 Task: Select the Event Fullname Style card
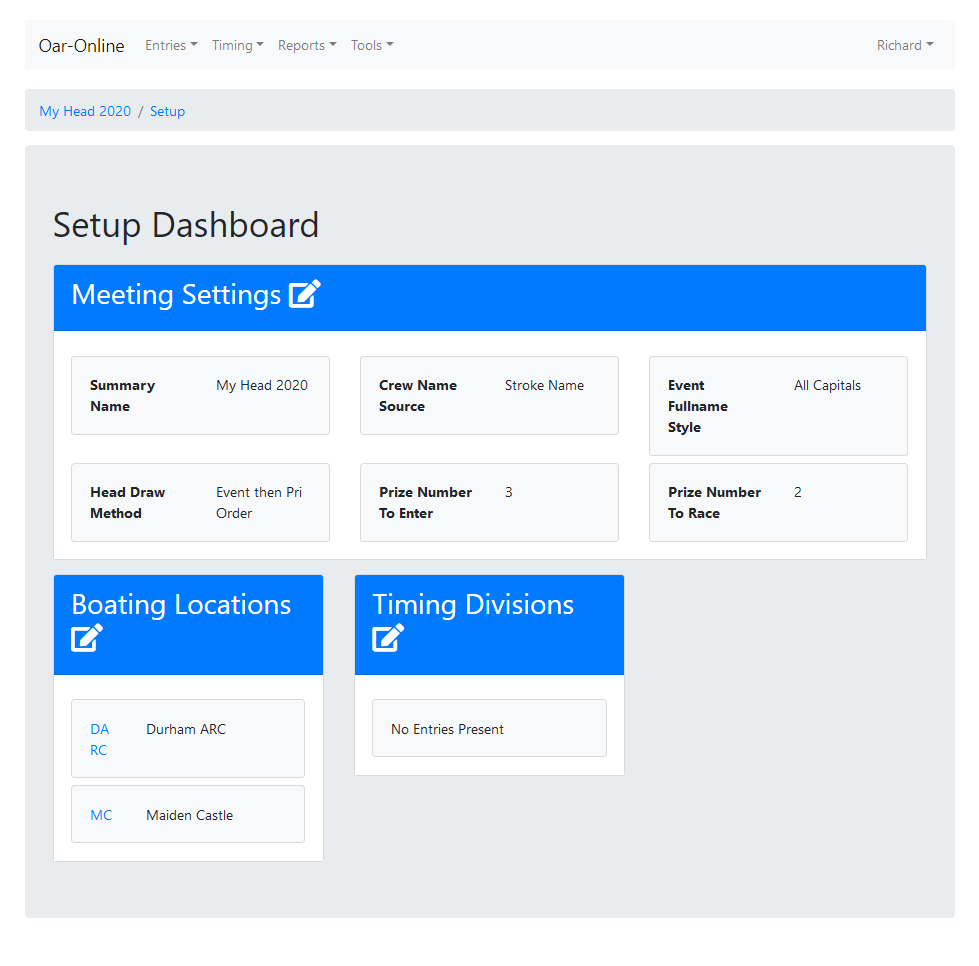(x=777, y=406)
